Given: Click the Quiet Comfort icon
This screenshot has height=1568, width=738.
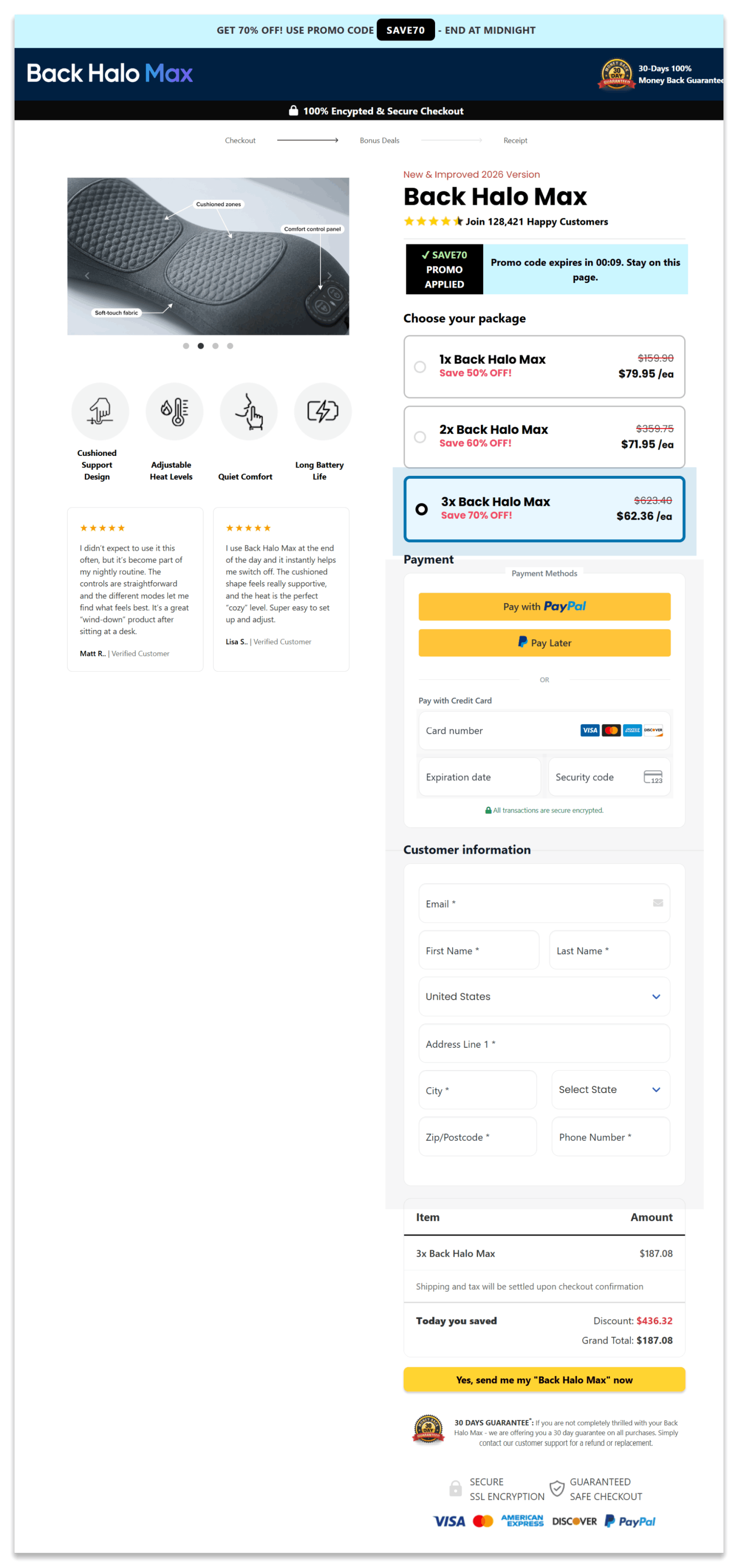Looking at the screenshot, I should pyautogui.click(x=248, y=412).
